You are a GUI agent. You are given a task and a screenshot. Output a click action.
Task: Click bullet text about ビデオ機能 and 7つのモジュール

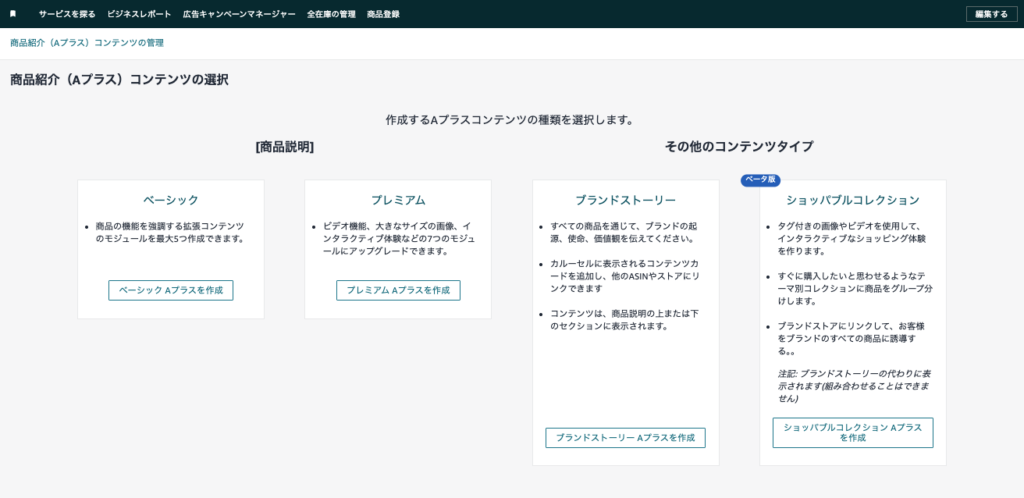[x=399, y=238]
